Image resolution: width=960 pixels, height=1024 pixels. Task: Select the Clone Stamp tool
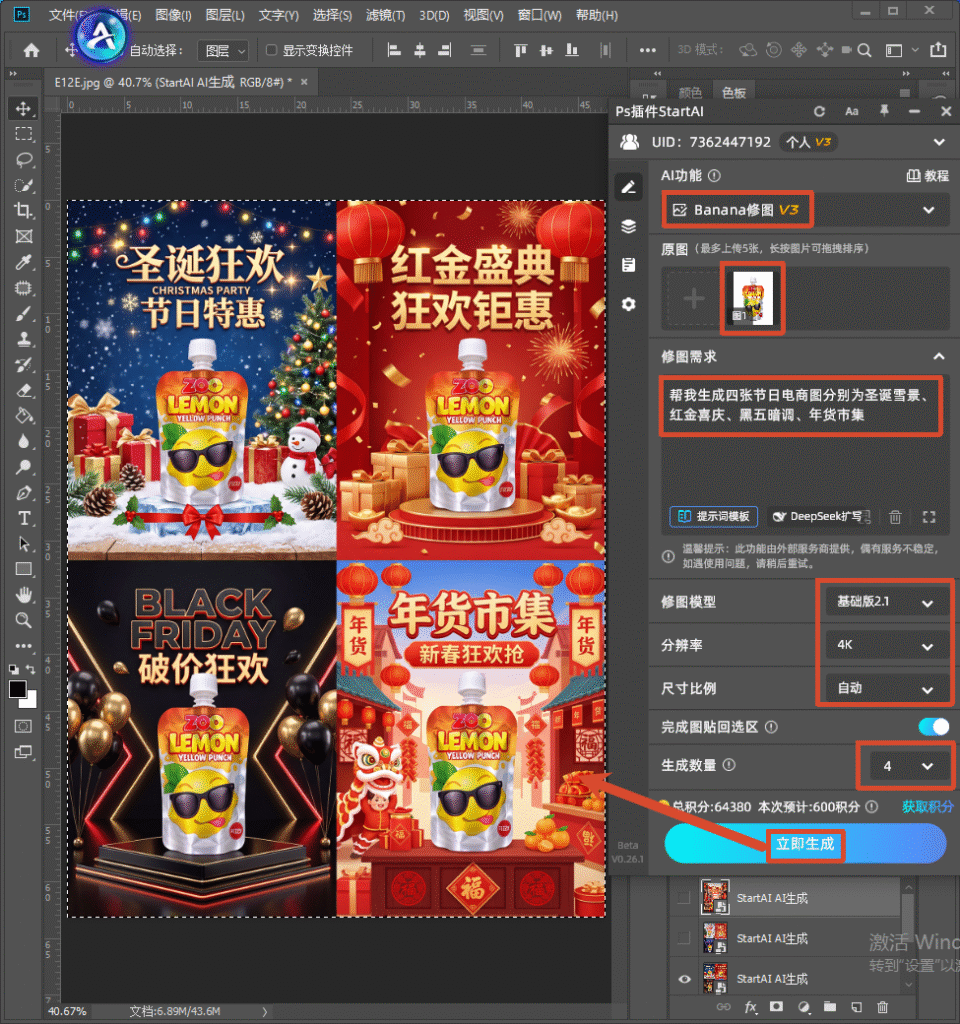(24, 339)
